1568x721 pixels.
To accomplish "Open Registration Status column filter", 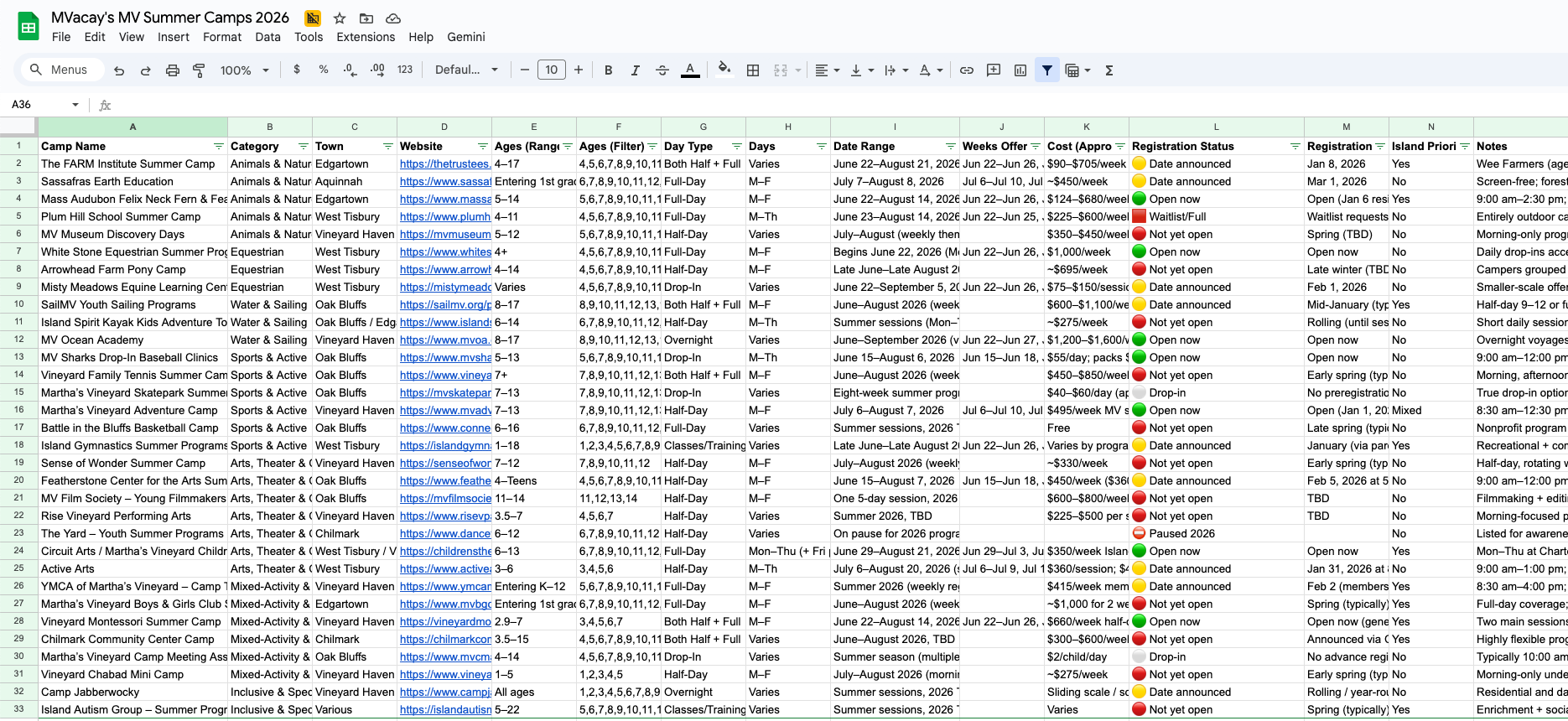I will coord(1295,146).
